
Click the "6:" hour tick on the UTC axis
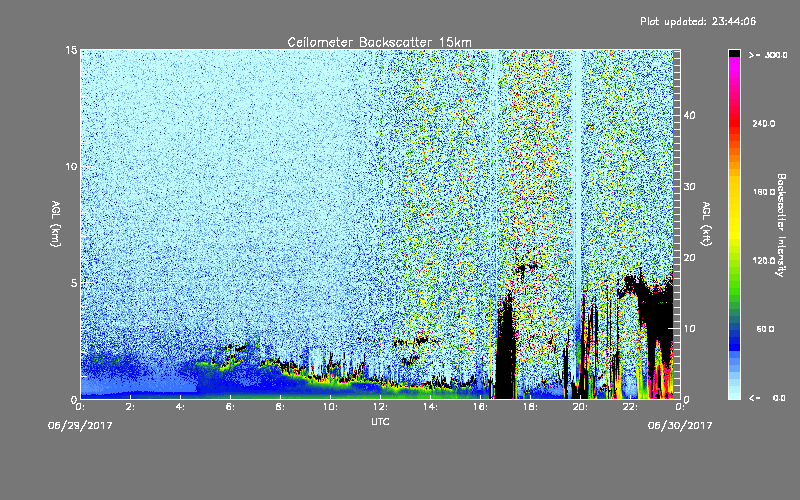pos(231,407)
